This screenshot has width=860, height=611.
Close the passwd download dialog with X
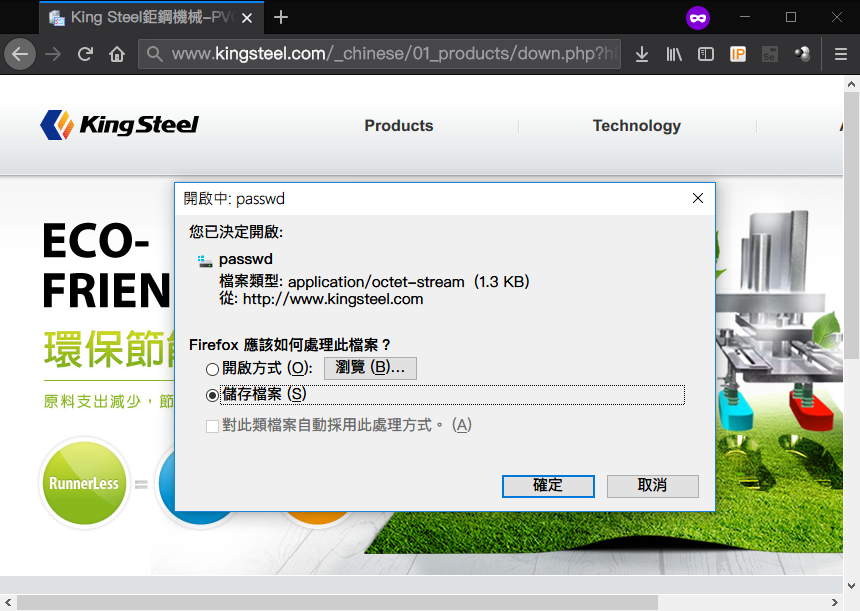coord(698,198)
